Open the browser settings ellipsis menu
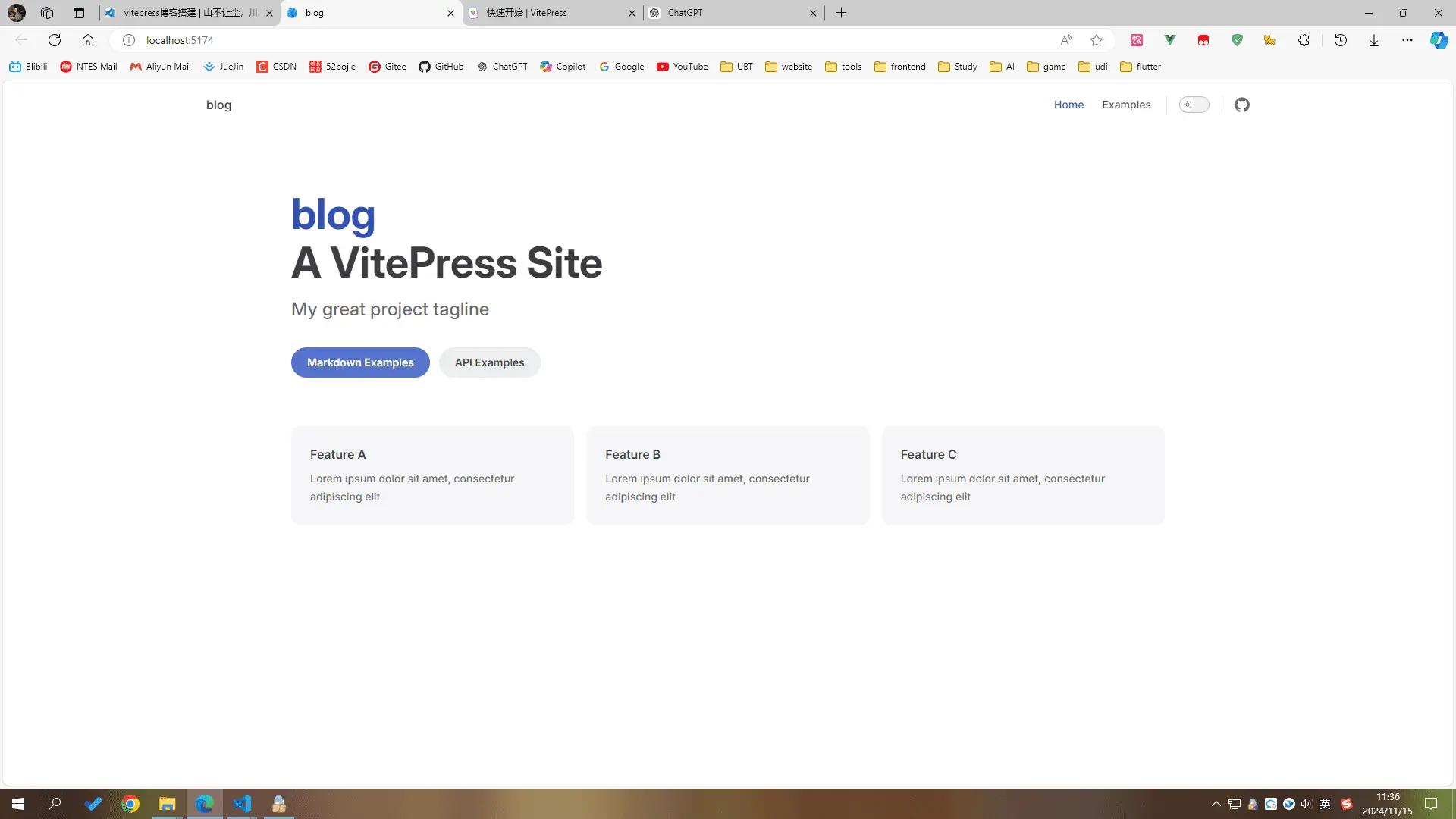The height and width of the screenshot is (819, 1456). pos(1407,40)
